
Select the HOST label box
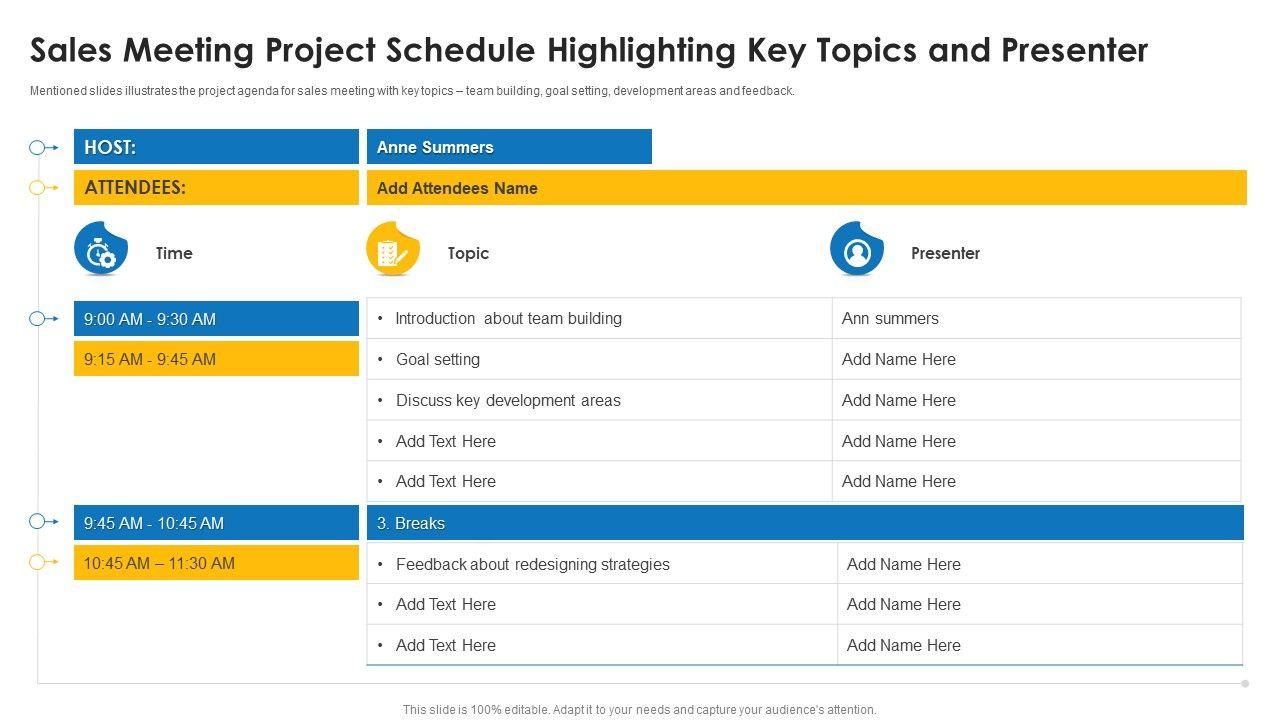(x=216, y=147)
